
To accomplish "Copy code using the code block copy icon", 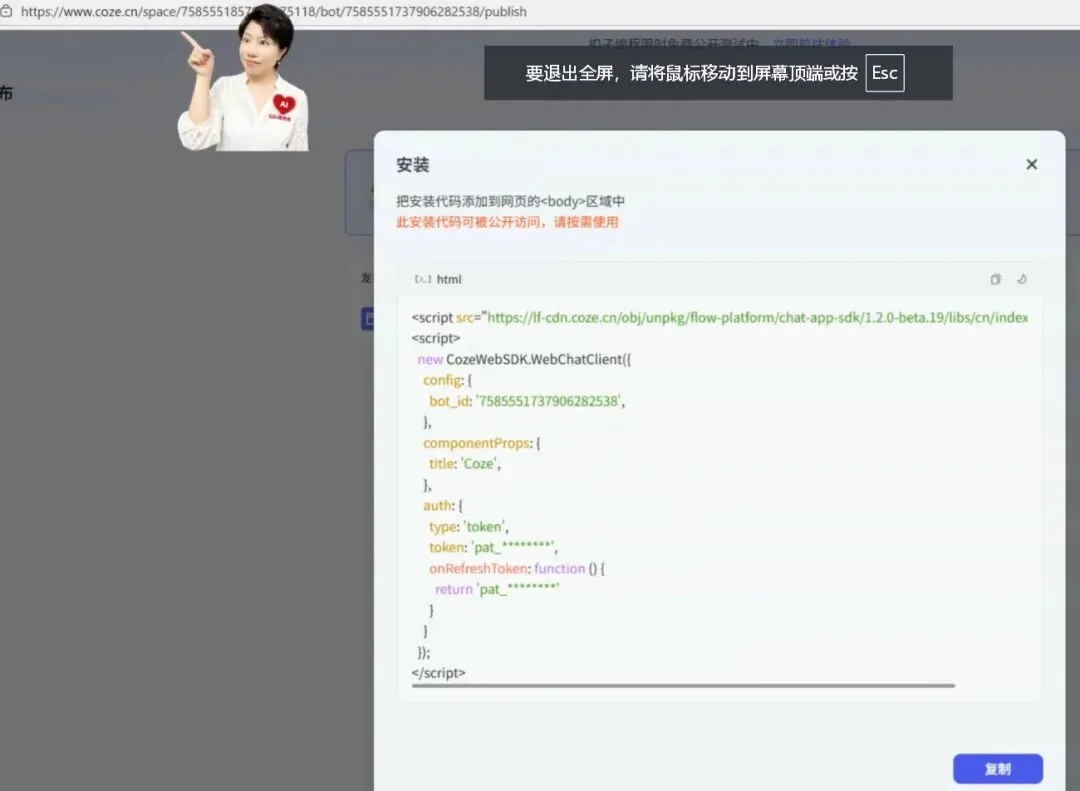I will click(995, 279).
